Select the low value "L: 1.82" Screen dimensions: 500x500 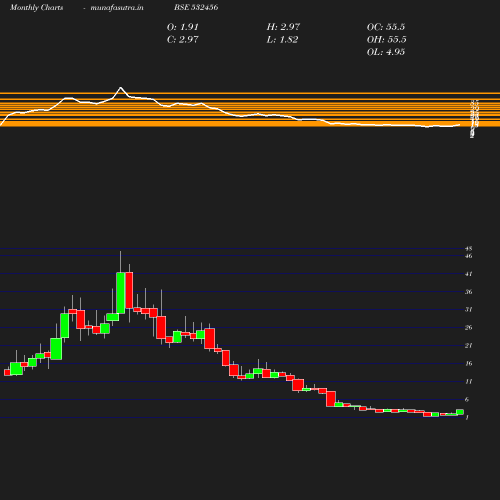coord(282,40)
